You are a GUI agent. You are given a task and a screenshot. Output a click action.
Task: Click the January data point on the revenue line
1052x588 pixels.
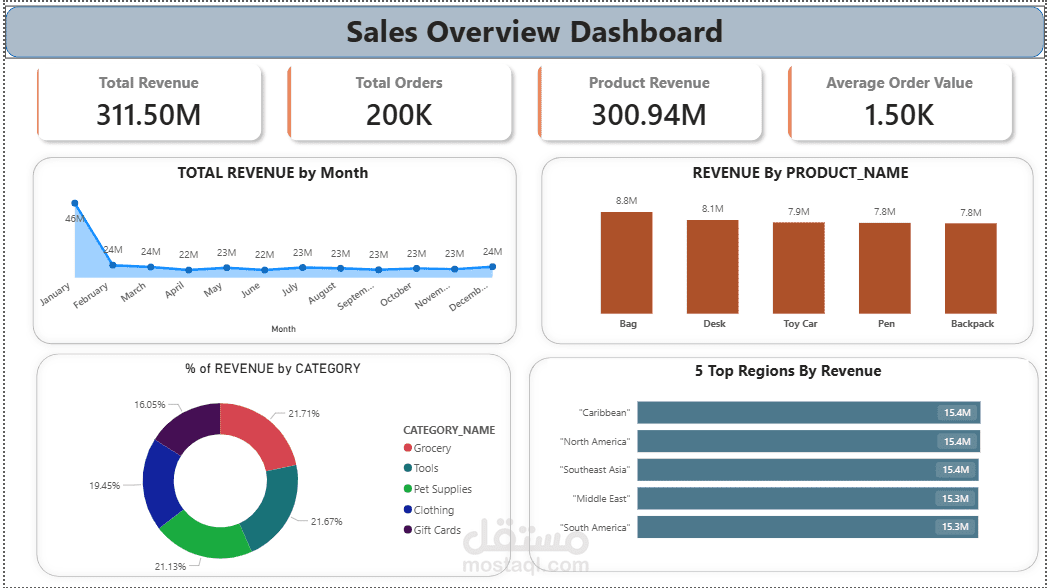coord(74,201)
